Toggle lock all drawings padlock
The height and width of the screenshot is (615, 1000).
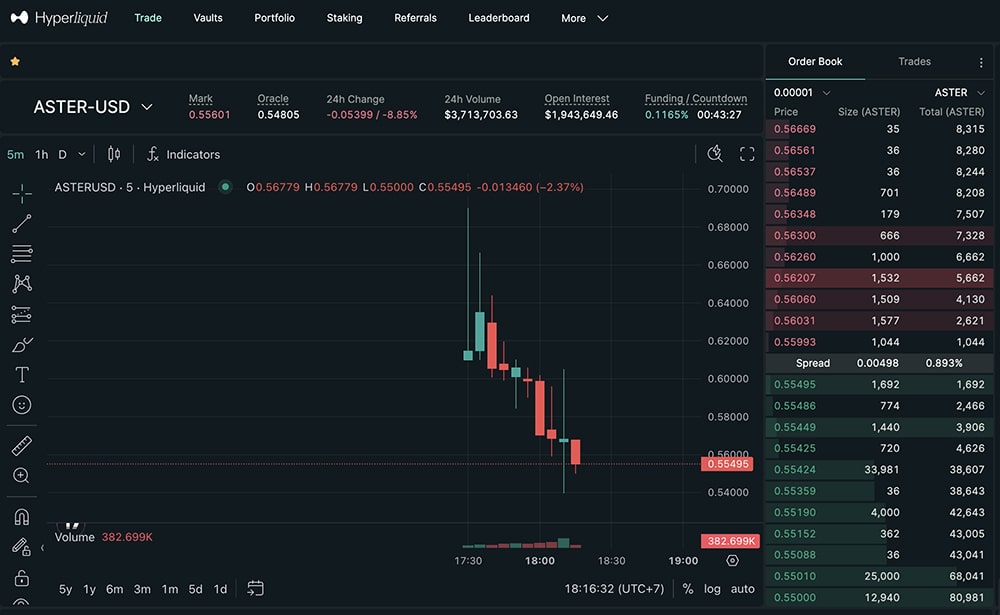click(x=22, y=578)
